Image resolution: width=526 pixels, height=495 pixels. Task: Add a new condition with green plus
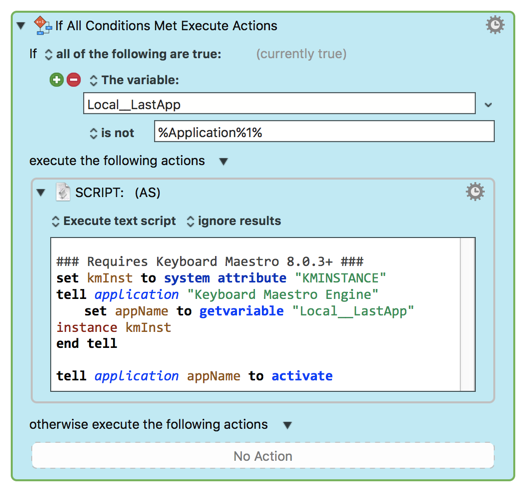(57, 80)
